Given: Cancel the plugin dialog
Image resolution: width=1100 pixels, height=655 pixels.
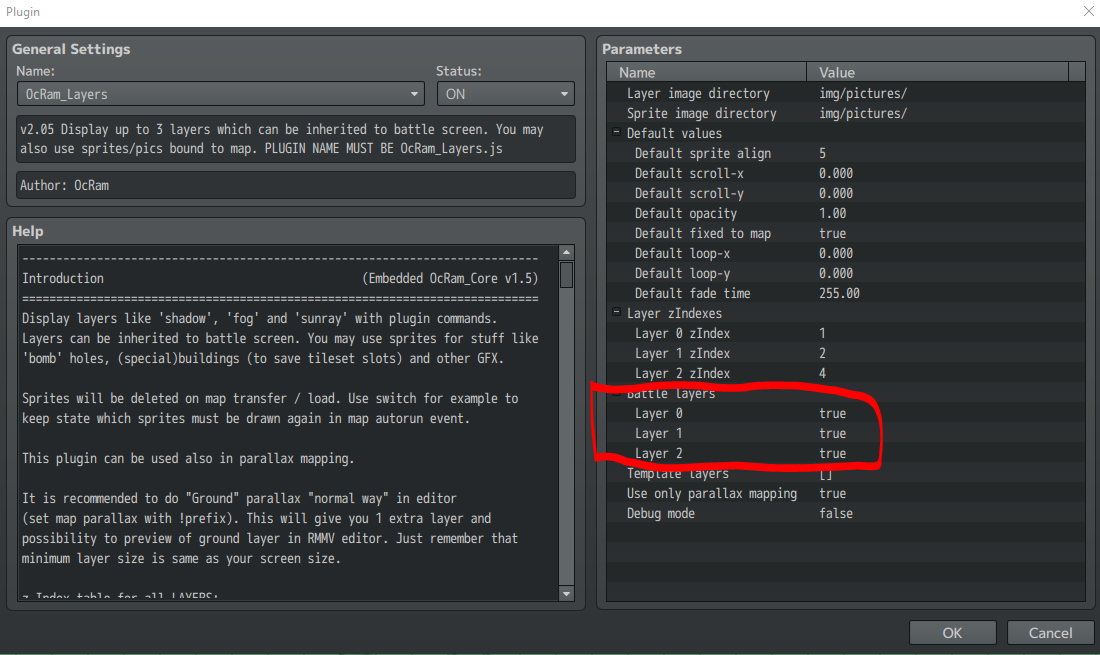Looking at the screenshot, I should pyautogui.click(x=1050, y=633).
